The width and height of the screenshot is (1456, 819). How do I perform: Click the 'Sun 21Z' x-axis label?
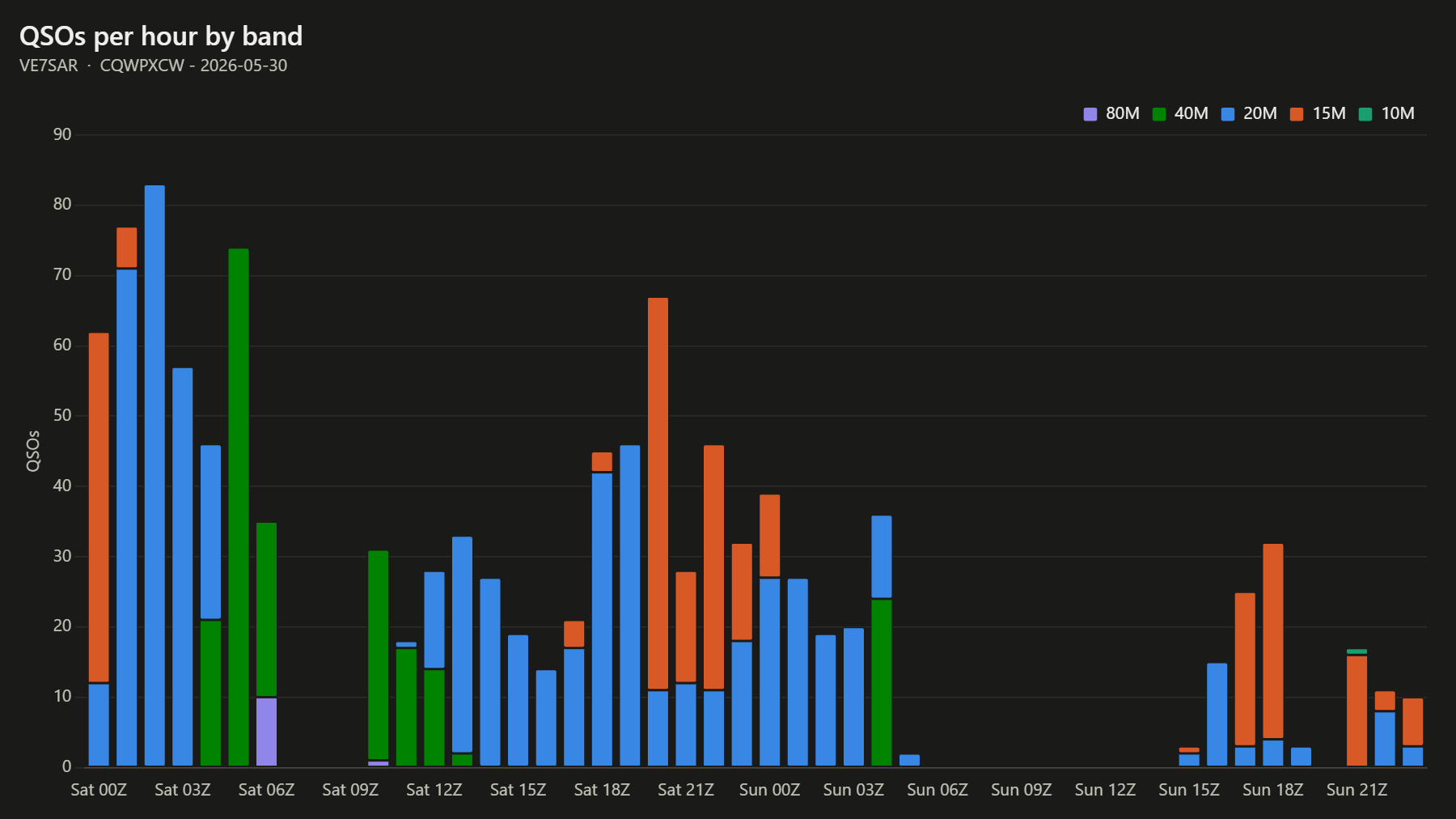point(1357,790)
